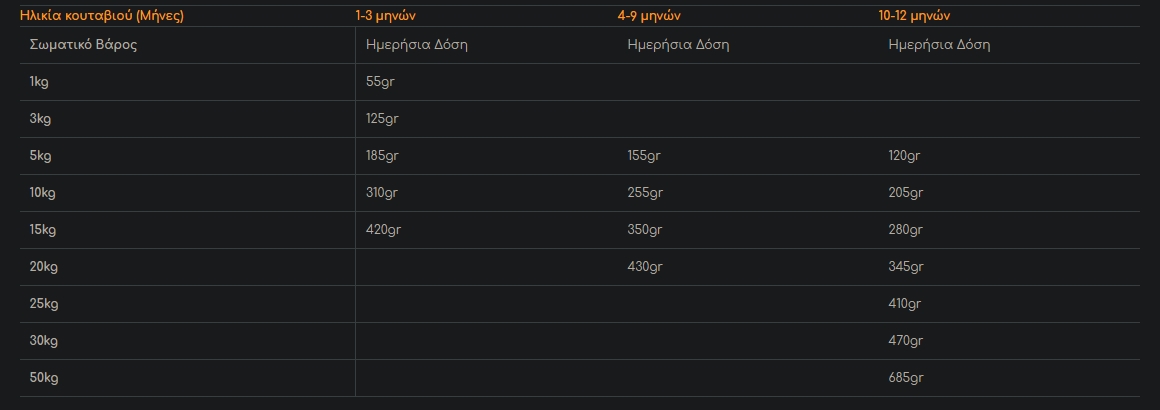Select the 55gr daily dose cell
Screen dimensions: 1160x410
[x=382, y=82]
